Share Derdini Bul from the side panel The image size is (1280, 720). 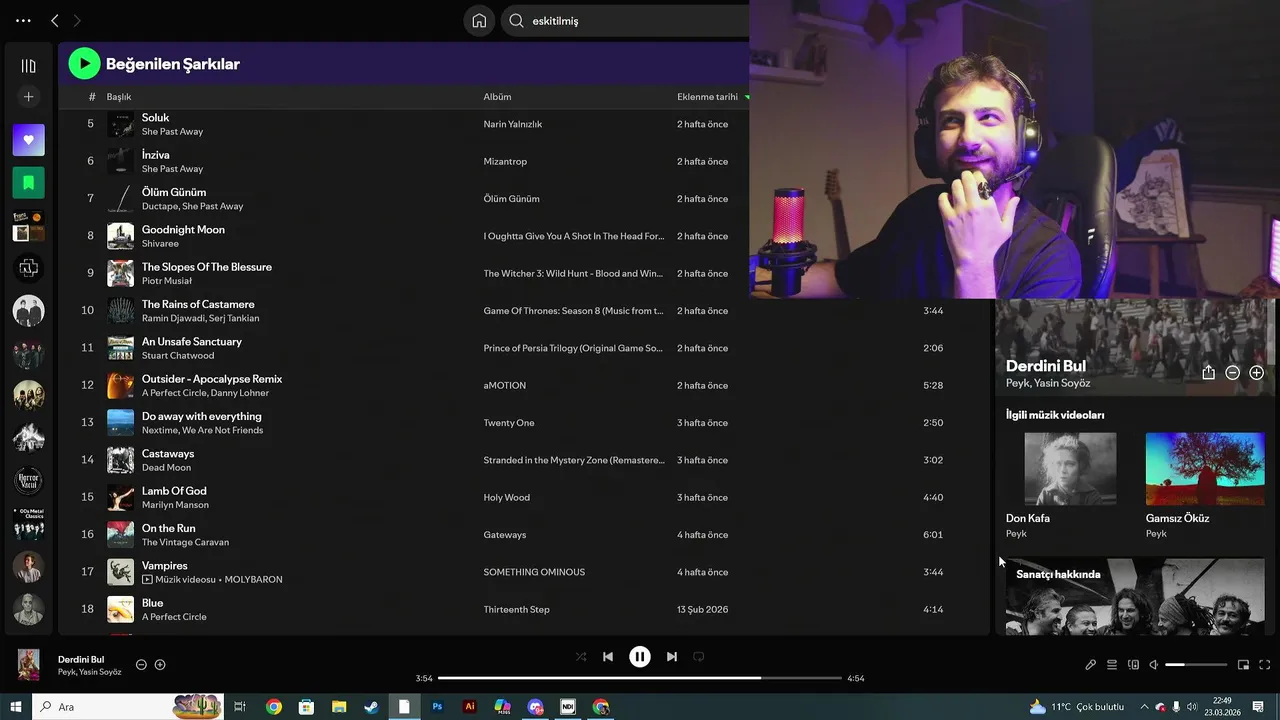1208,372
